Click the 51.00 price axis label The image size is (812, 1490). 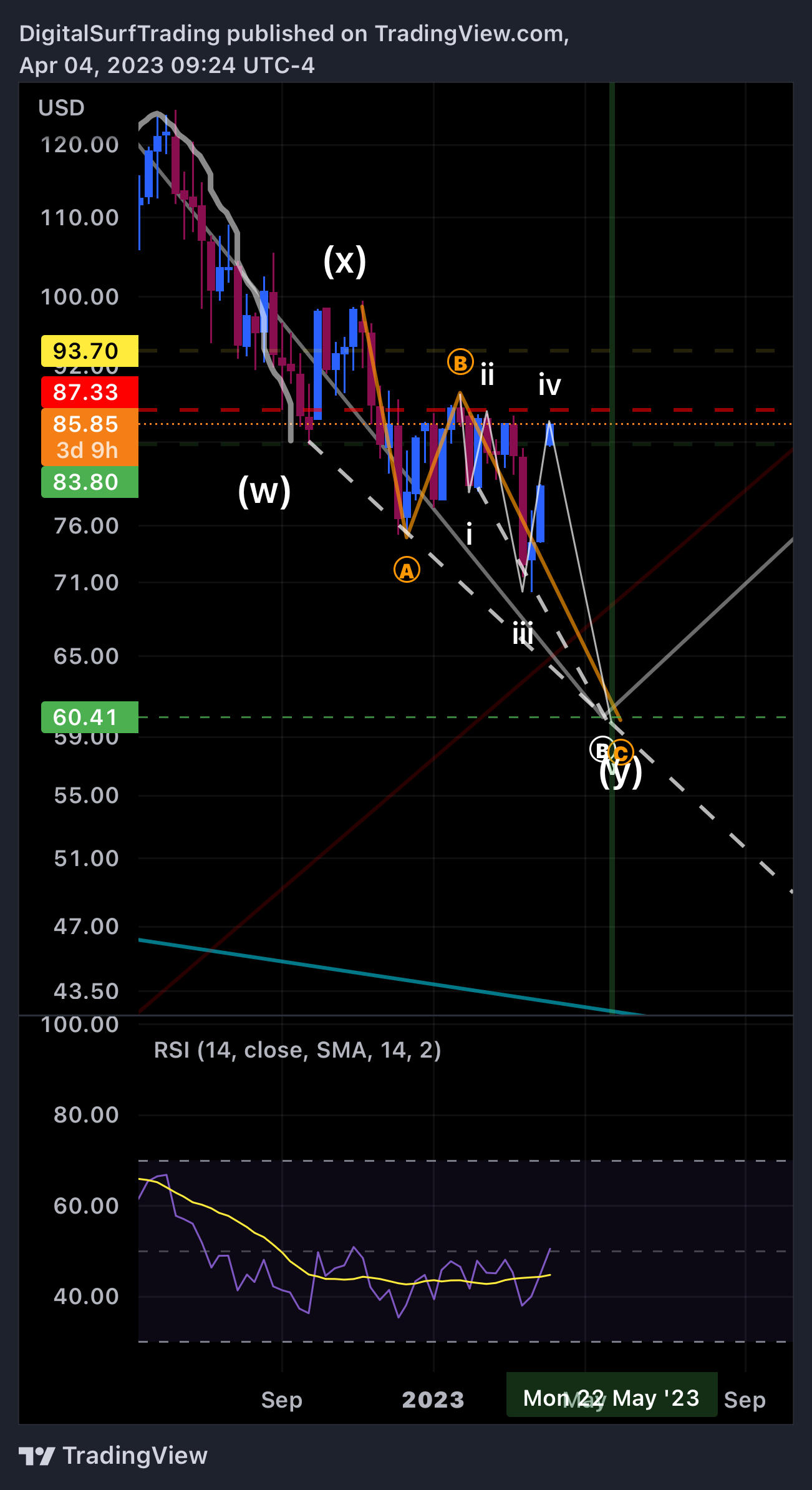pos(86,859)
